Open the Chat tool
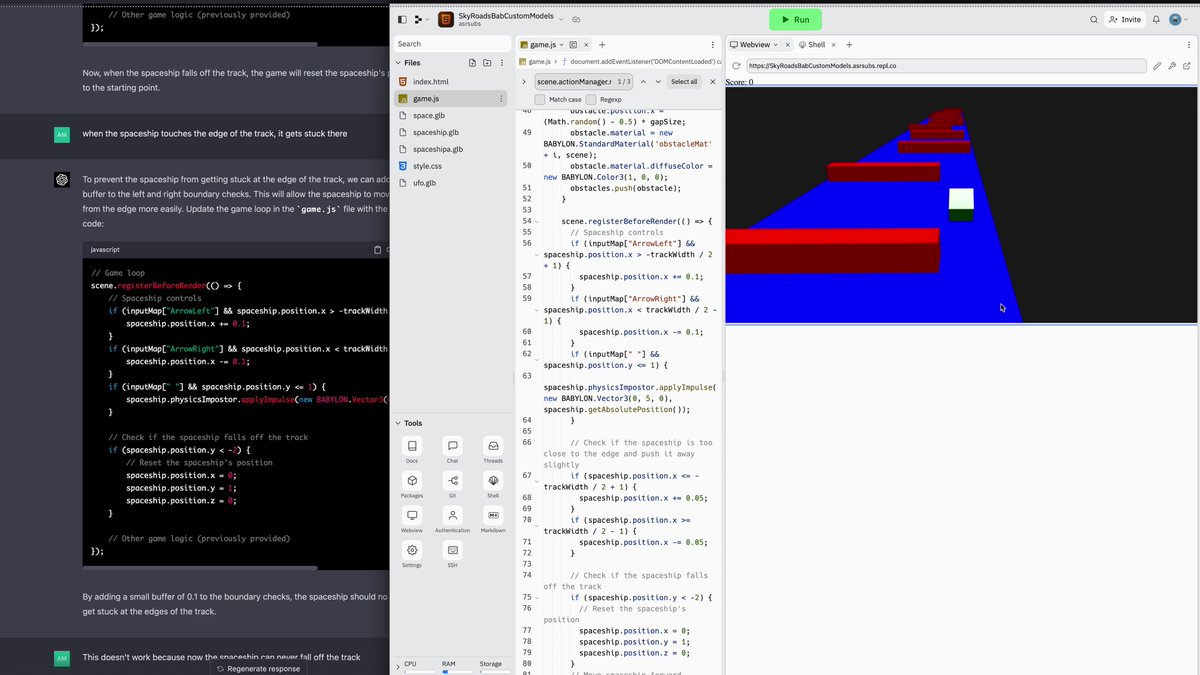Viewport: 1200px width, 675px height. pyautogui.click(x=452, y=446)
